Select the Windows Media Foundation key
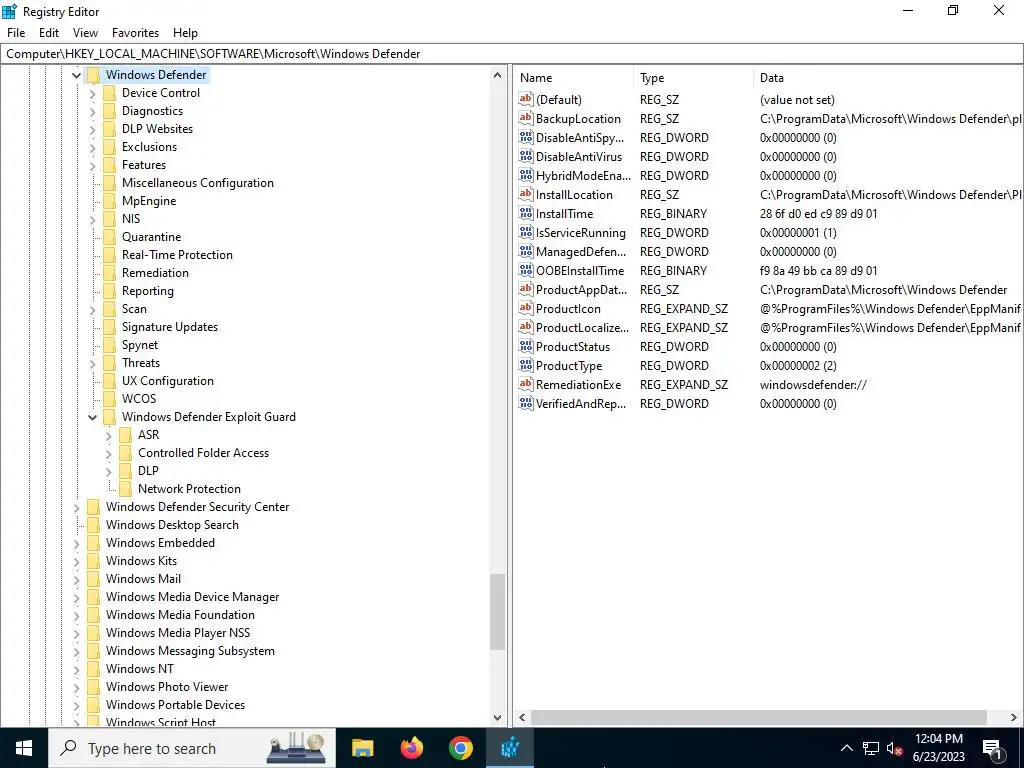 pyautogui.click(x=180, y=615)
